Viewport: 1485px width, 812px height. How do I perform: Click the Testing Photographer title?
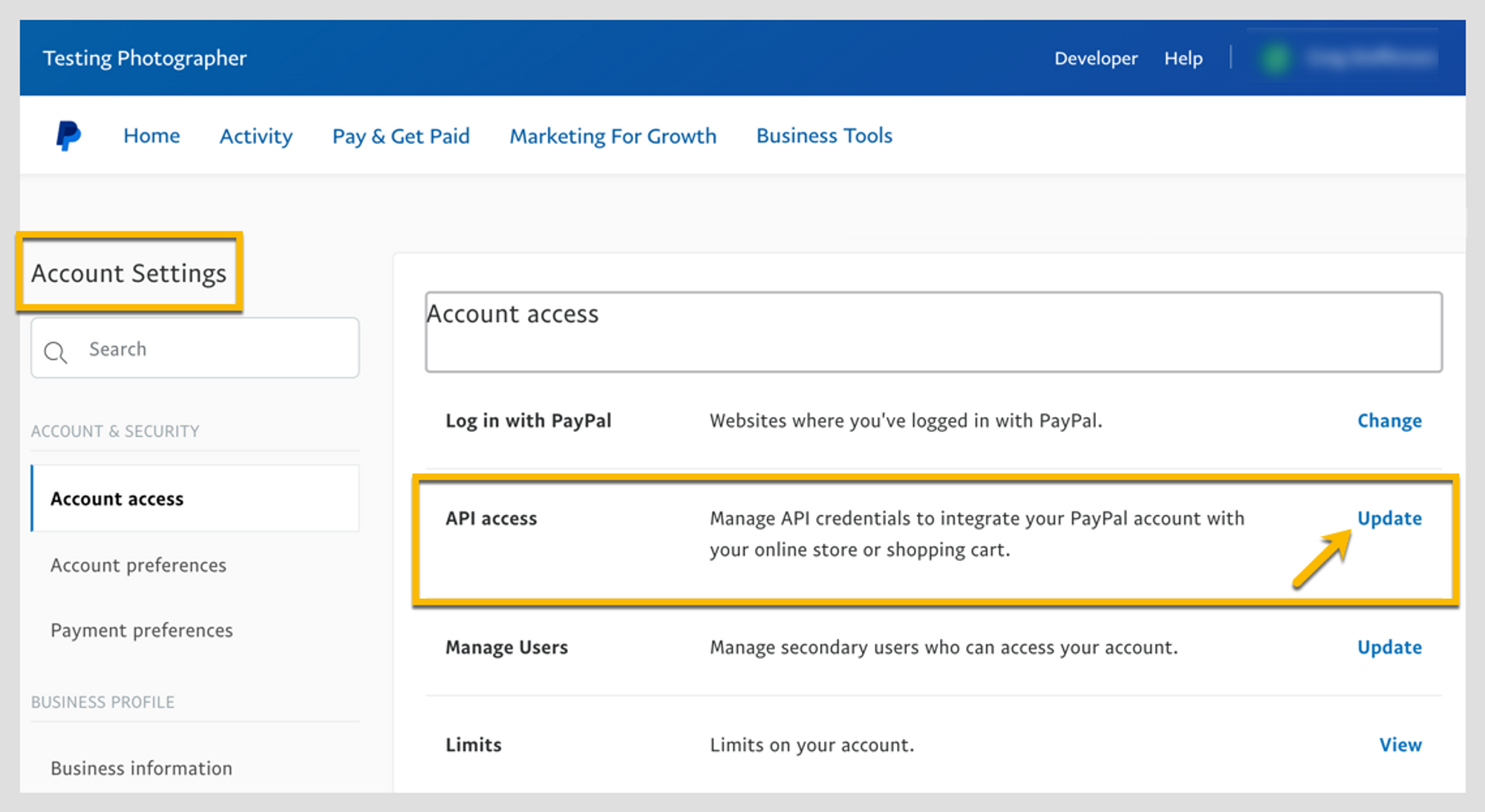[x=145, y=58]
